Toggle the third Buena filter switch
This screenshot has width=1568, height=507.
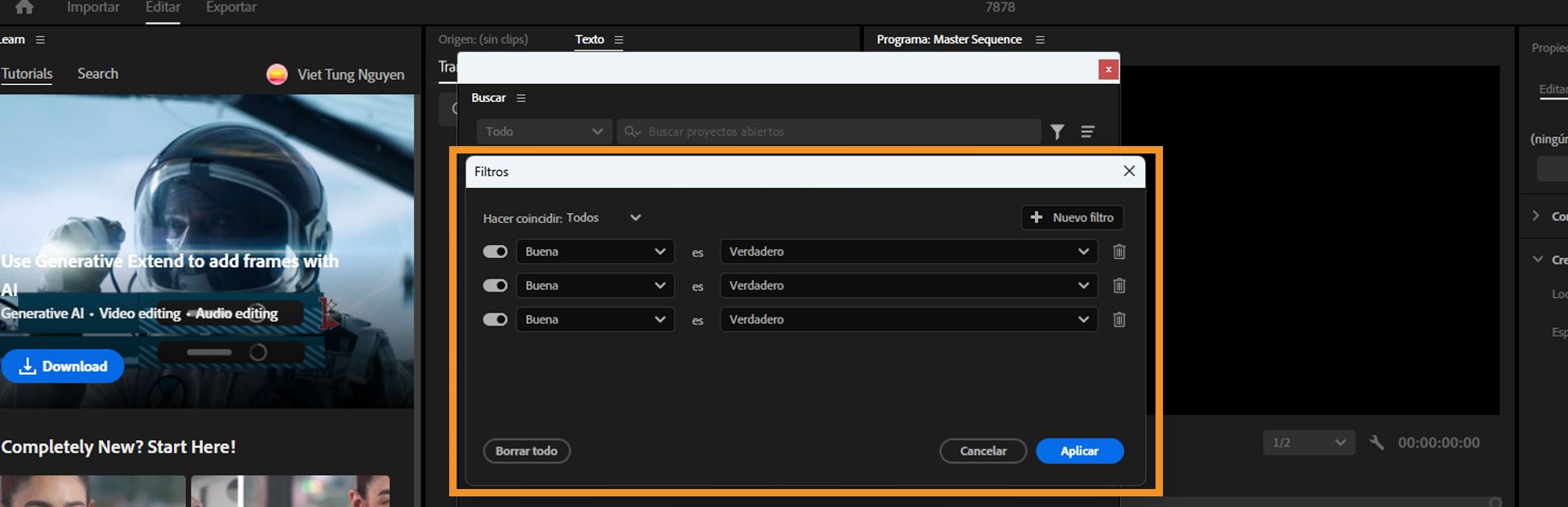coord(495,319)
